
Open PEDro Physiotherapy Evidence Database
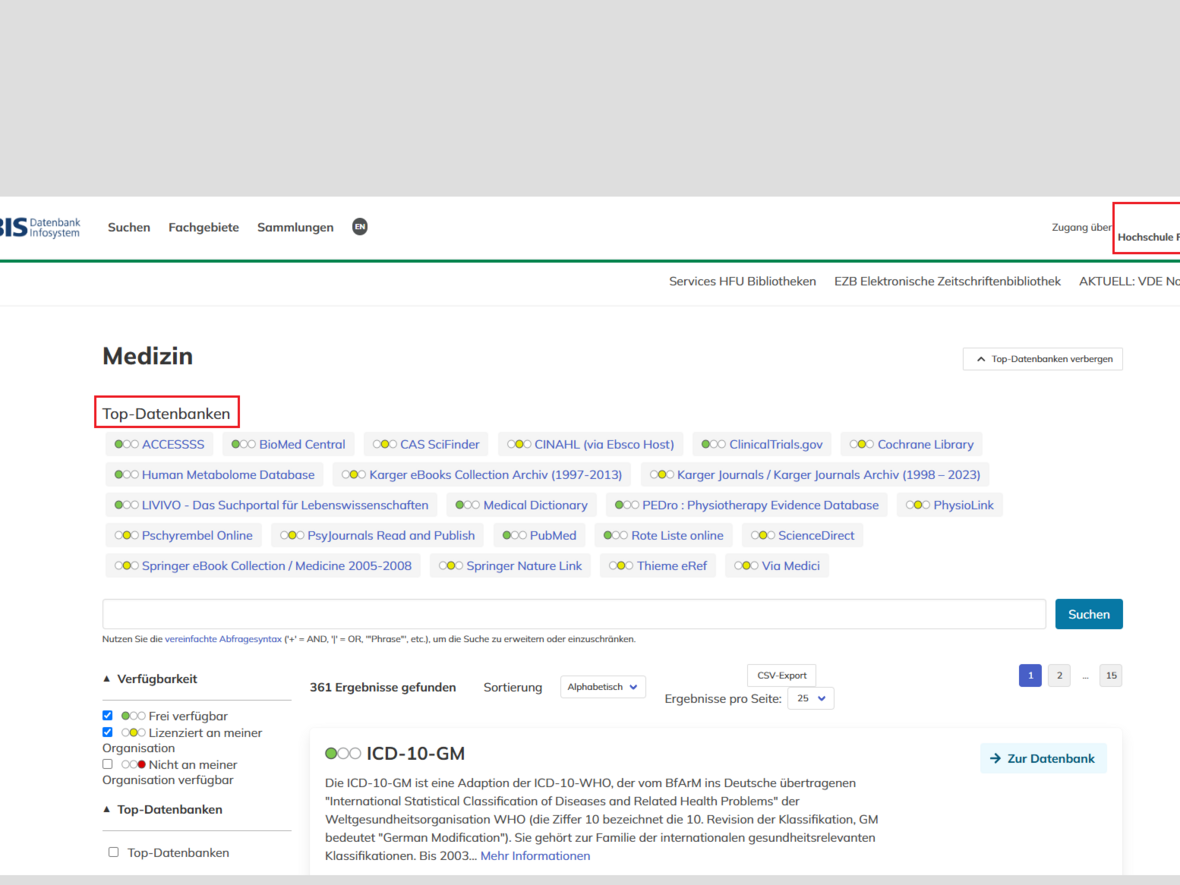(x=747, y=505)
